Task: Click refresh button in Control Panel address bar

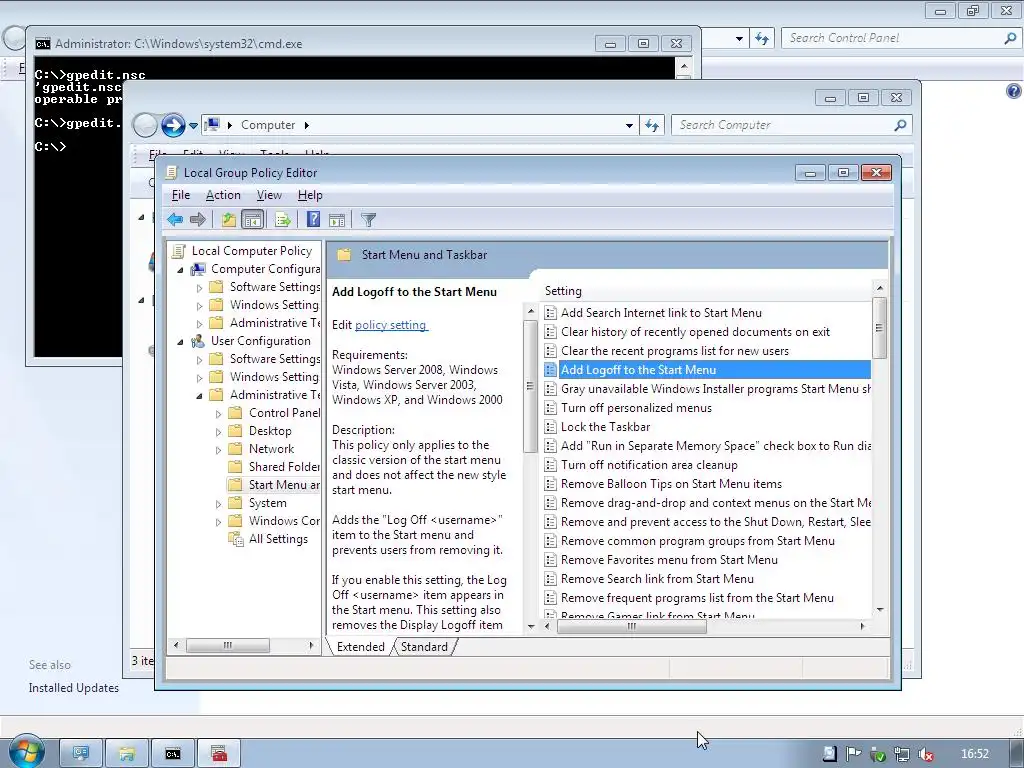Action: [x=761, y=39]
